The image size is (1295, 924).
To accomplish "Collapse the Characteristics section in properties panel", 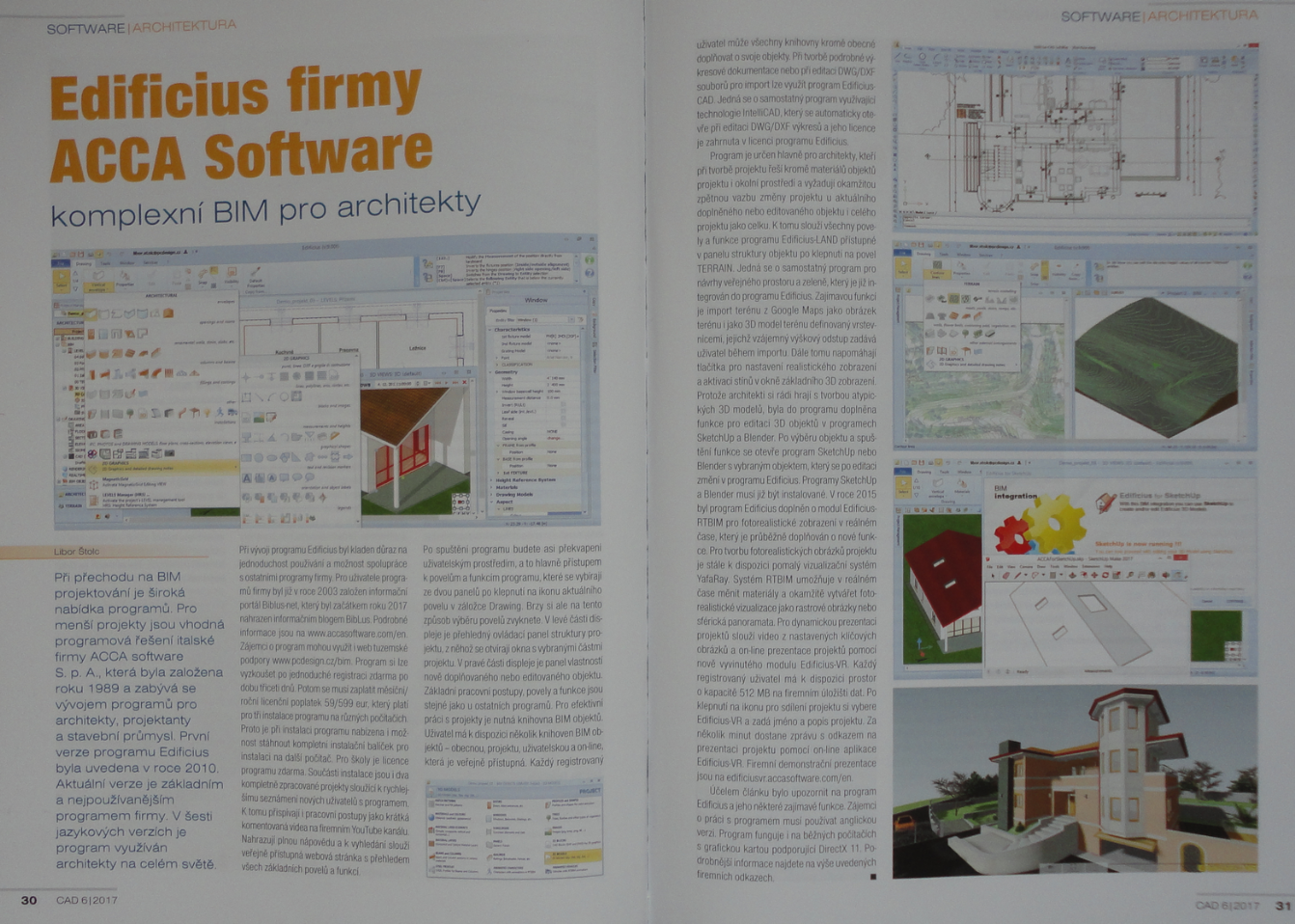I will [490, 330].
